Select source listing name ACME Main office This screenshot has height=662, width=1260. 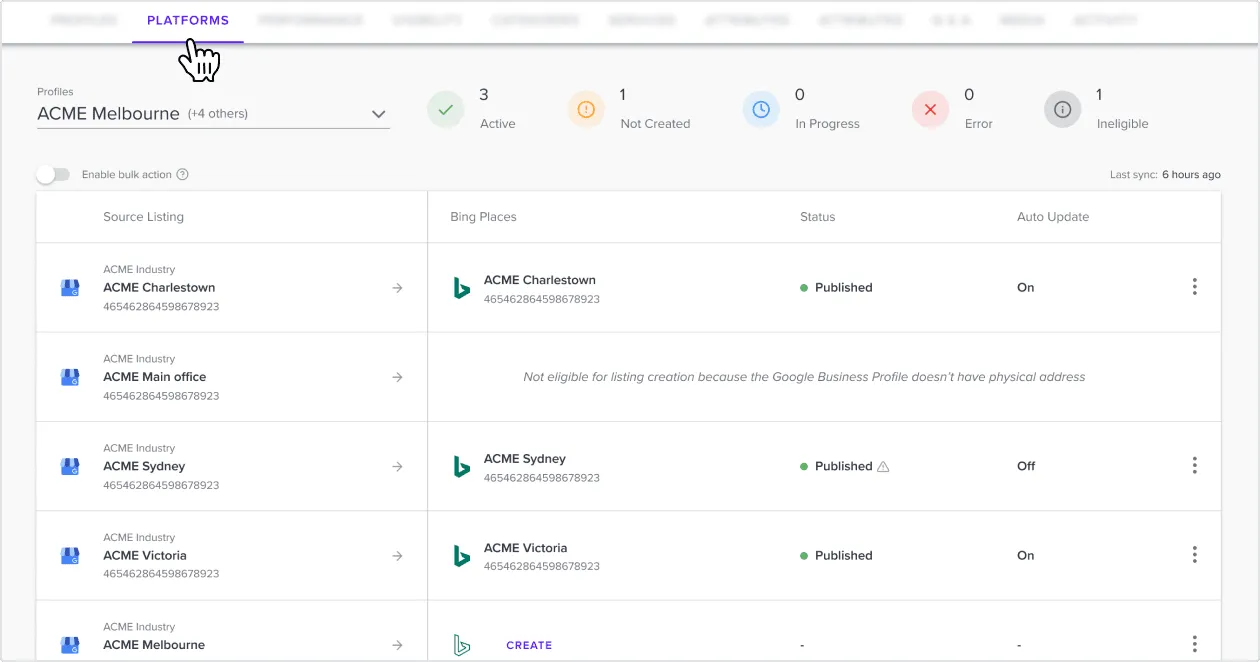tap(154, 377)
